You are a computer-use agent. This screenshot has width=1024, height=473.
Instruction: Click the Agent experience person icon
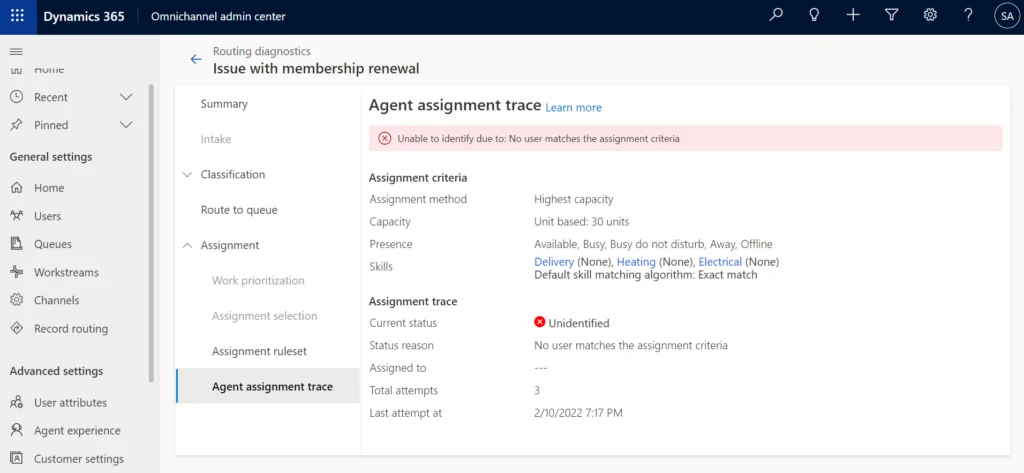(x=17, y=431)
